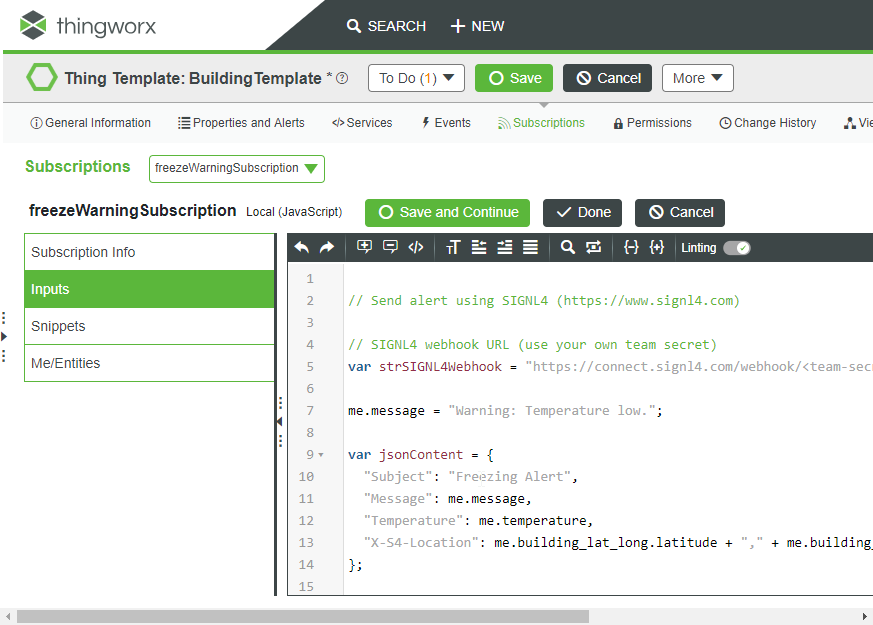Viewport: 873px width, 625px height.
Task: Click the collapse all braces icon
Action: pyautogui.click(x=631, y=247)
